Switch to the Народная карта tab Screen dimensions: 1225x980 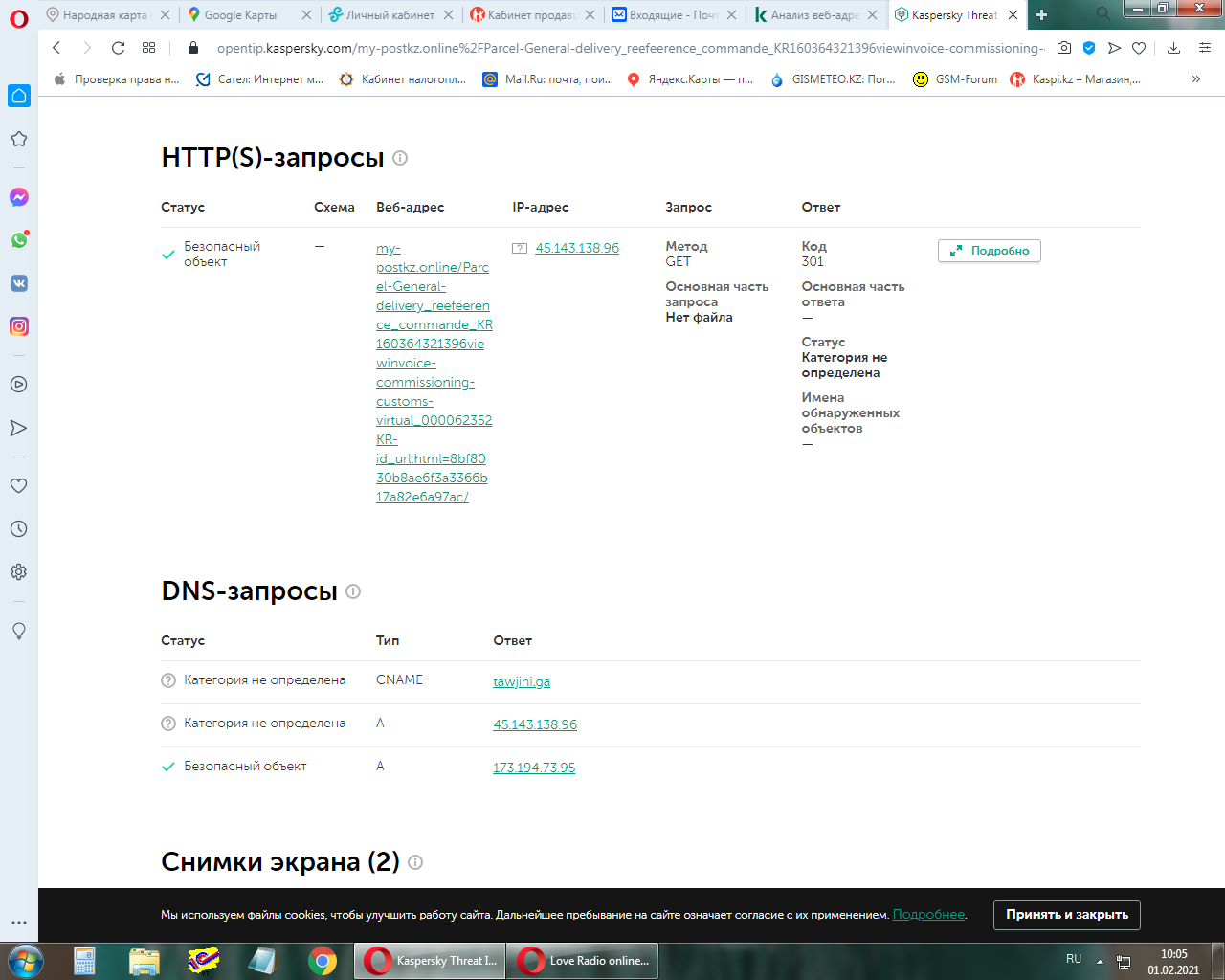(x=107, y=15)
